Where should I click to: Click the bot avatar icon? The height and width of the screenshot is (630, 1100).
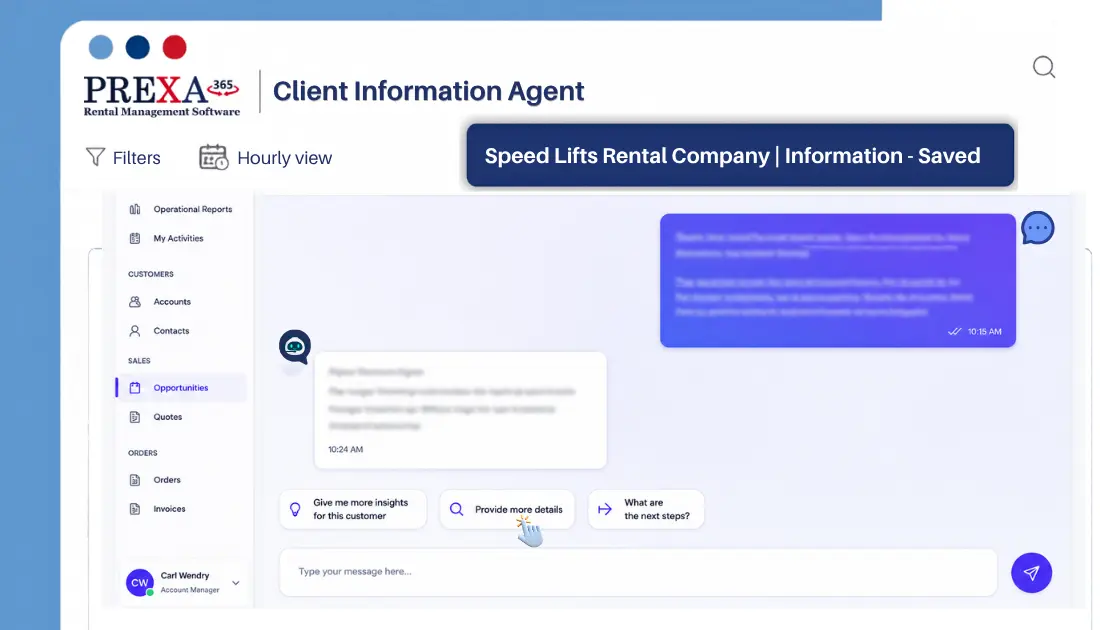pos(295,347)
